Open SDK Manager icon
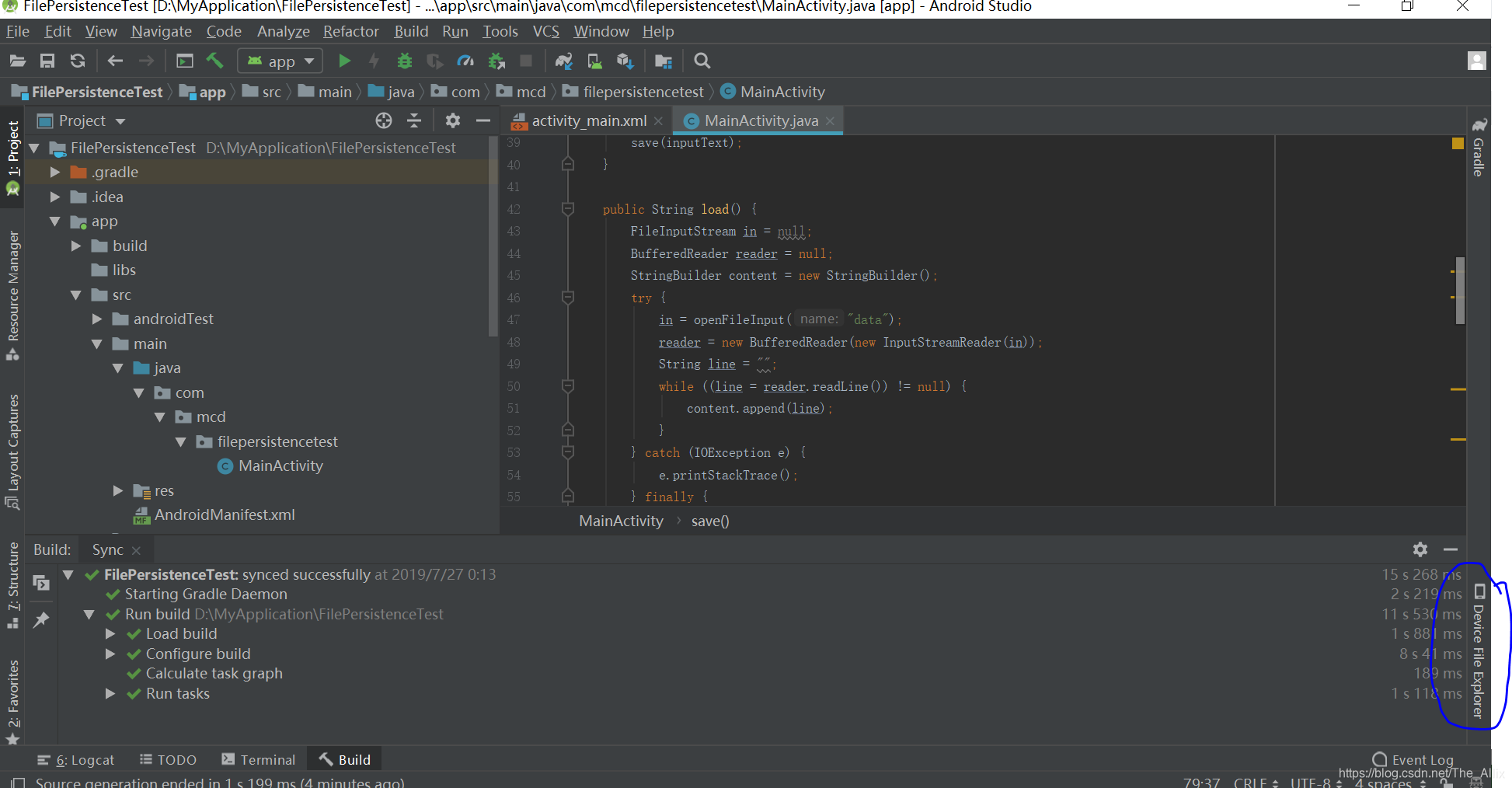 click(x=625, y=61)
